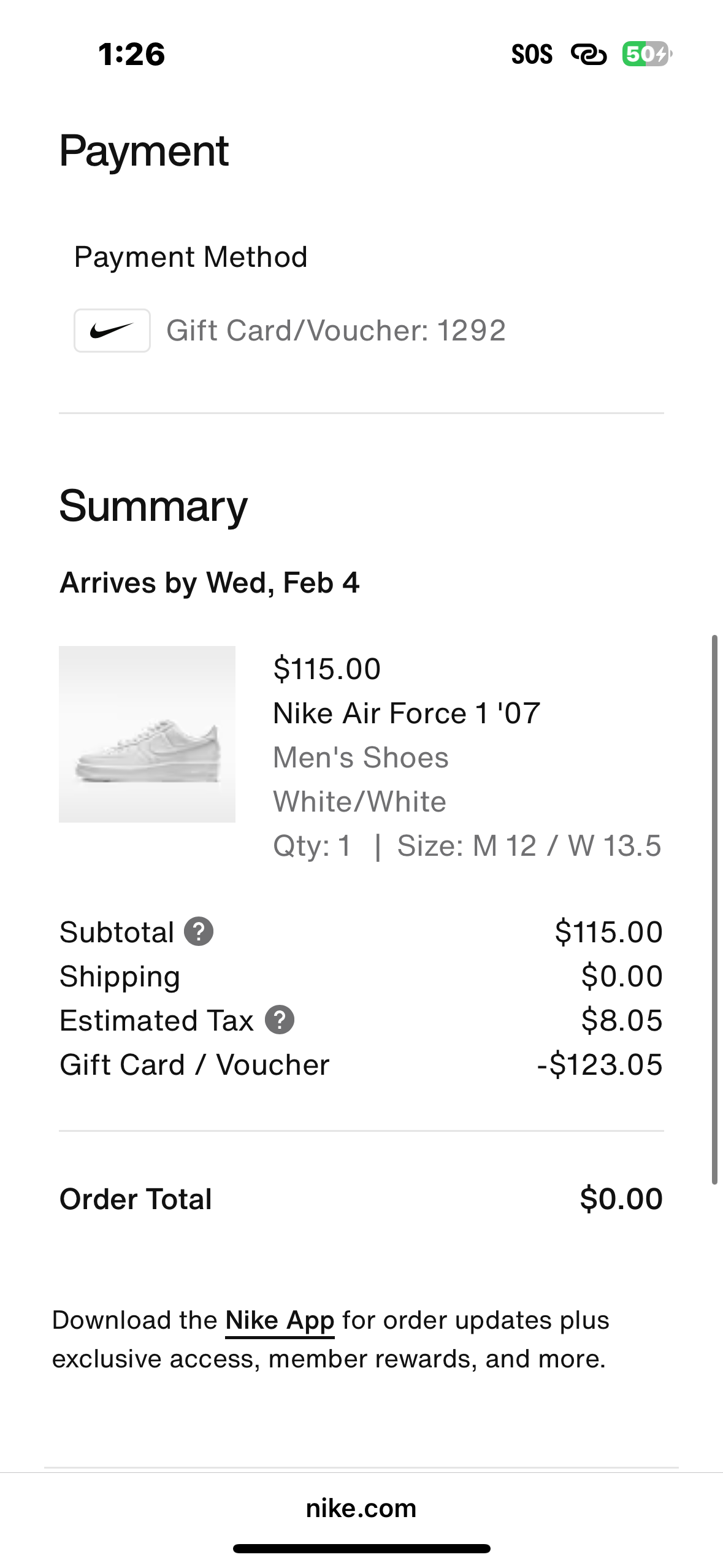Tap the Size: M 12 / W 13.5 detail

pyautogui.click(x=529, y=845)
